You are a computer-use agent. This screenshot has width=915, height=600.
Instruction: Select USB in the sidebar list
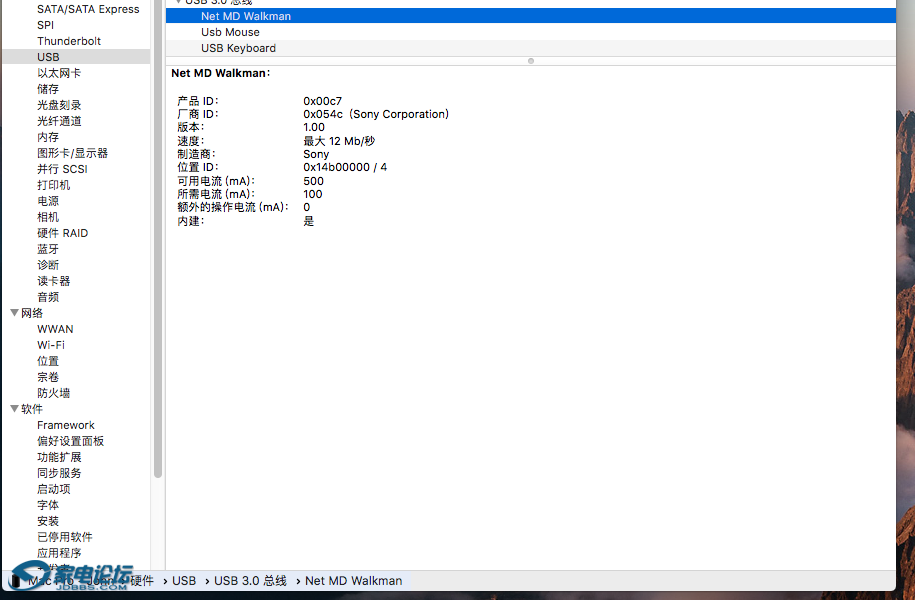click(48, 57)
